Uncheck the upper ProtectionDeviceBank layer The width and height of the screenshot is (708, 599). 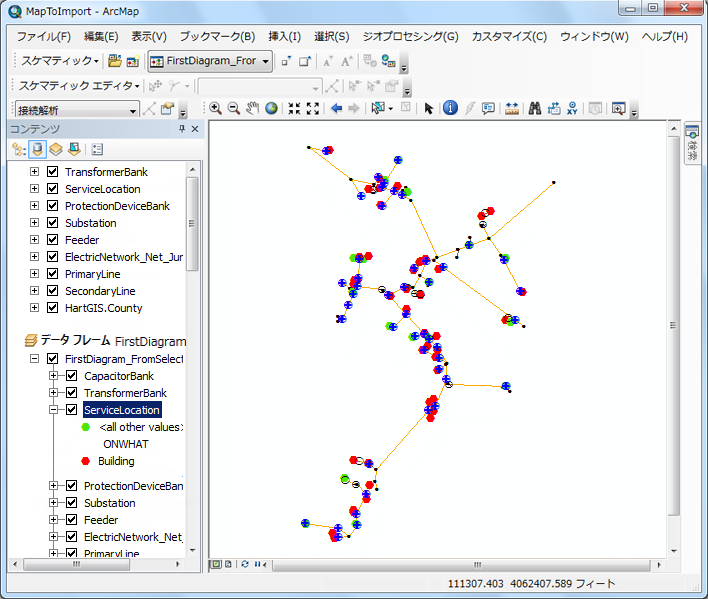point(52,206)
